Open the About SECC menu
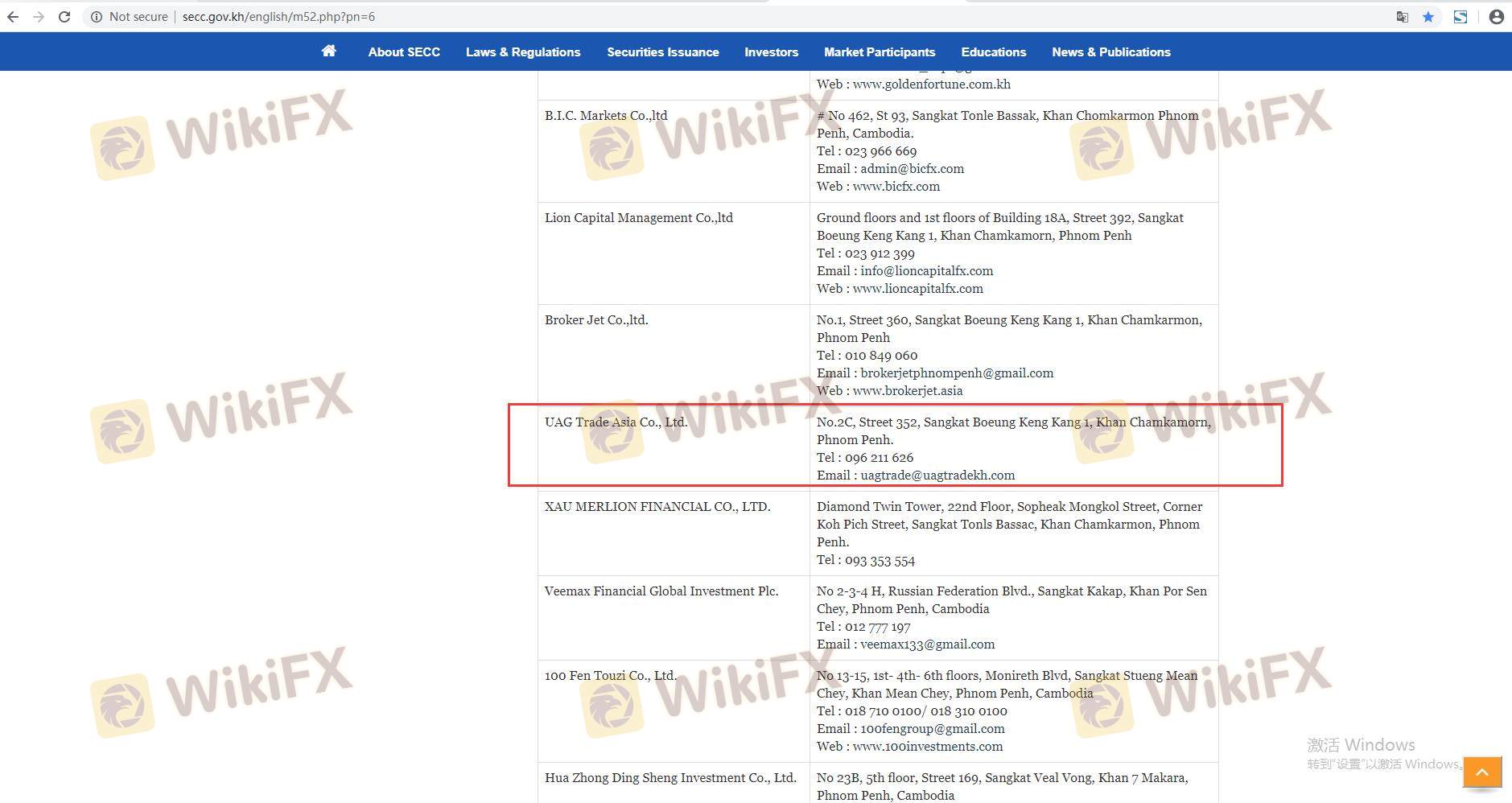 pyautogui.click(x=404, y=52)
